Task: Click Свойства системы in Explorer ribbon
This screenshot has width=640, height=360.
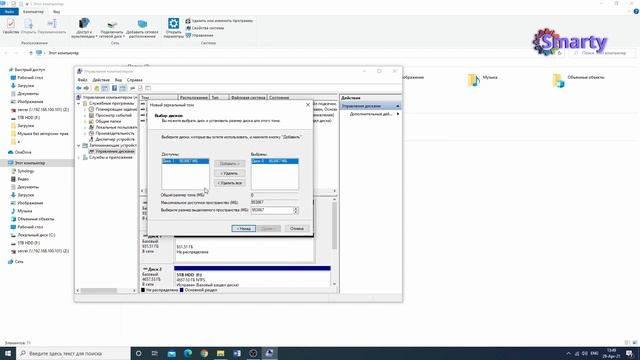Action: (x=205, y=28)
